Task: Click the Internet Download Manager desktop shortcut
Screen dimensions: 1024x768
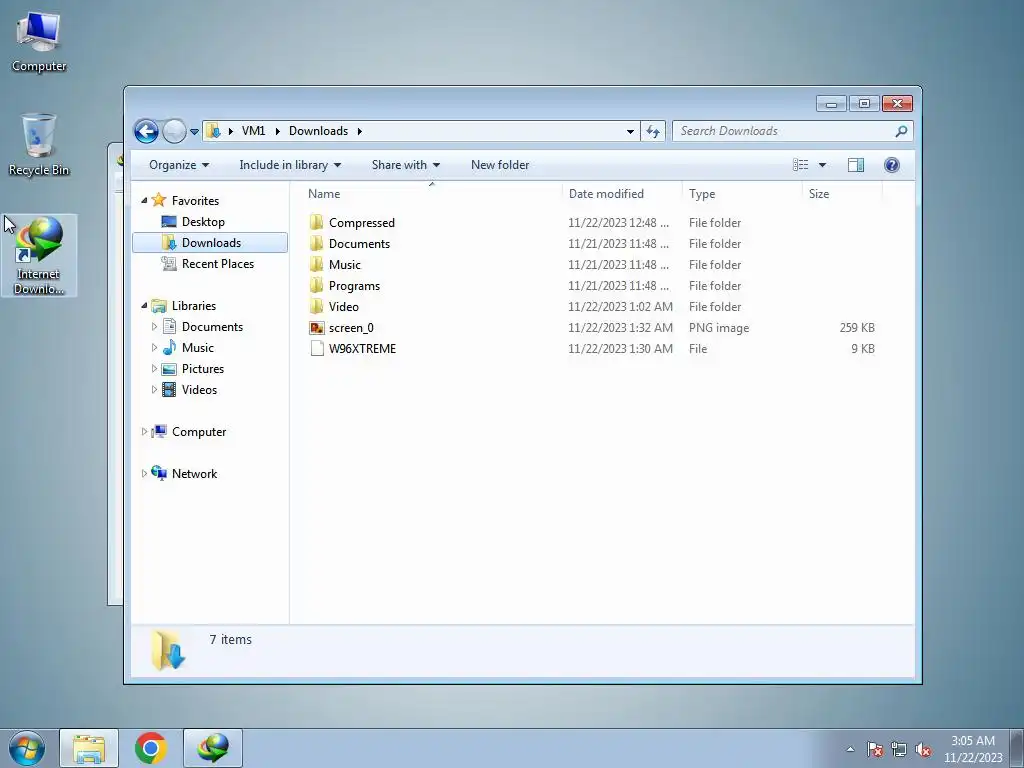Action: point(39,256)
